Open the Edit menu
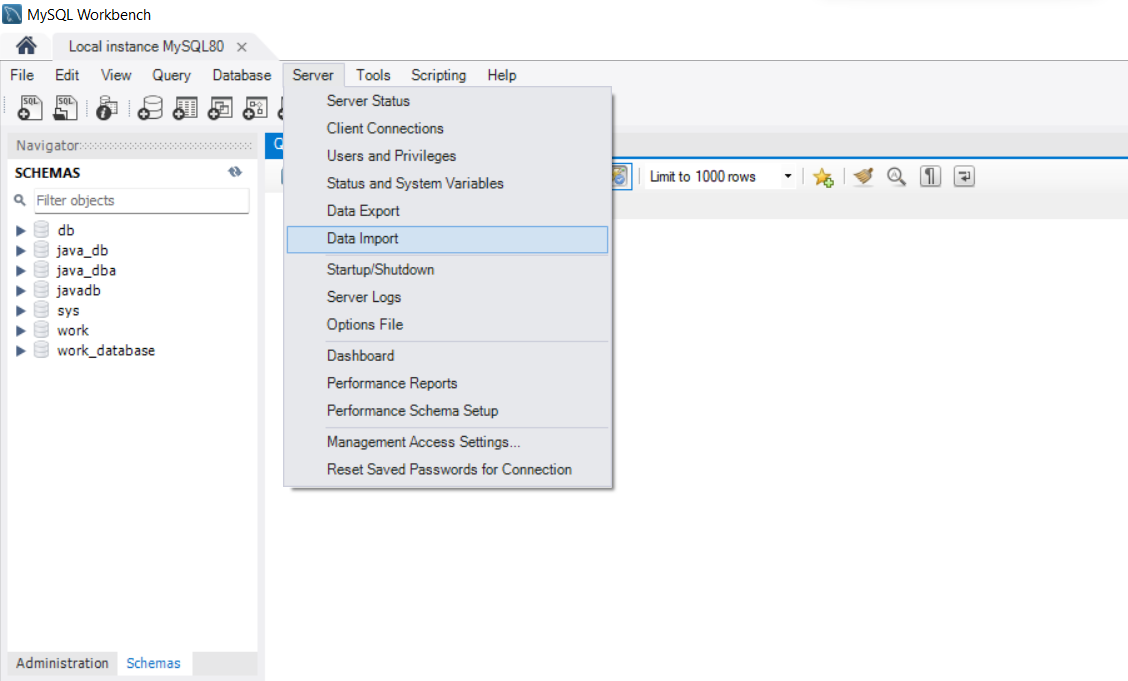 coord(67,75)
